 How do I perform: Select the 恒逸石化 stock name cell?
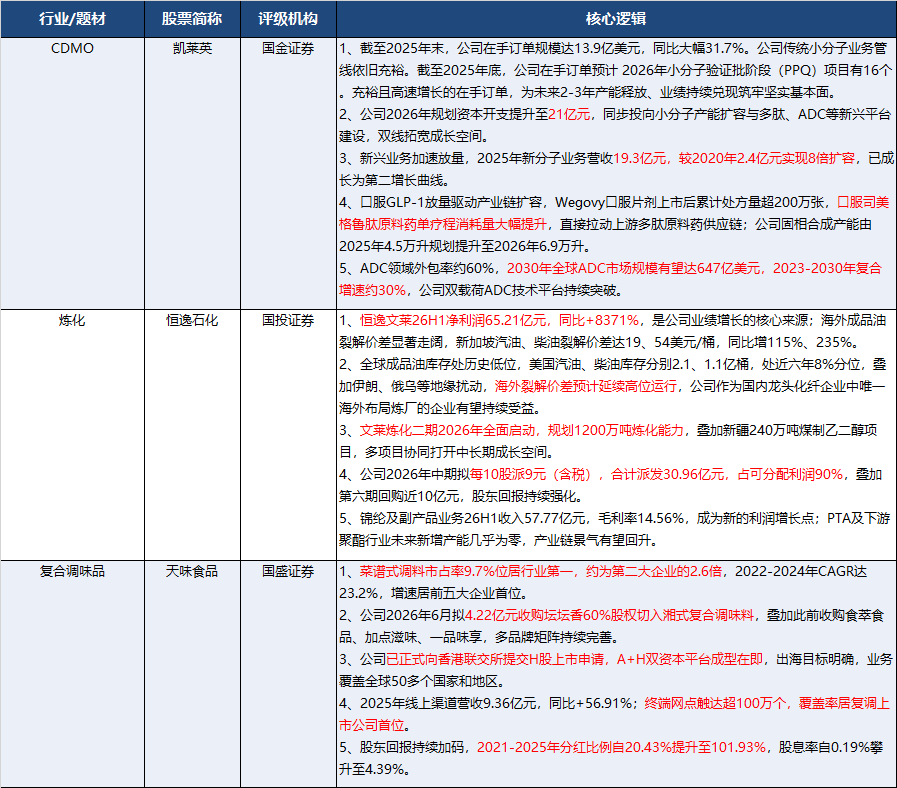pyautogui.click(x=192, y=435)
